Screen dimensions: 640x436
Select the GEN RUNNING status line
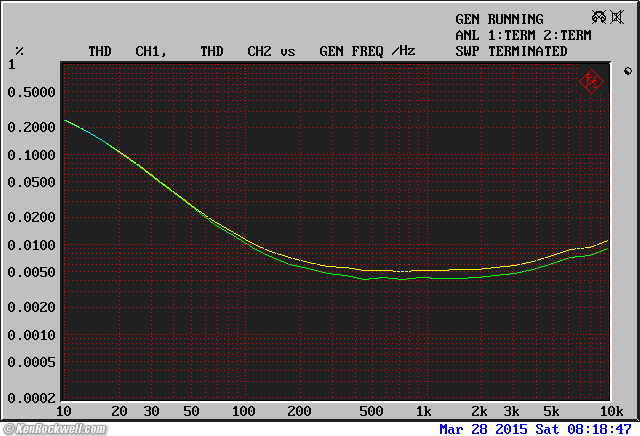499,19
